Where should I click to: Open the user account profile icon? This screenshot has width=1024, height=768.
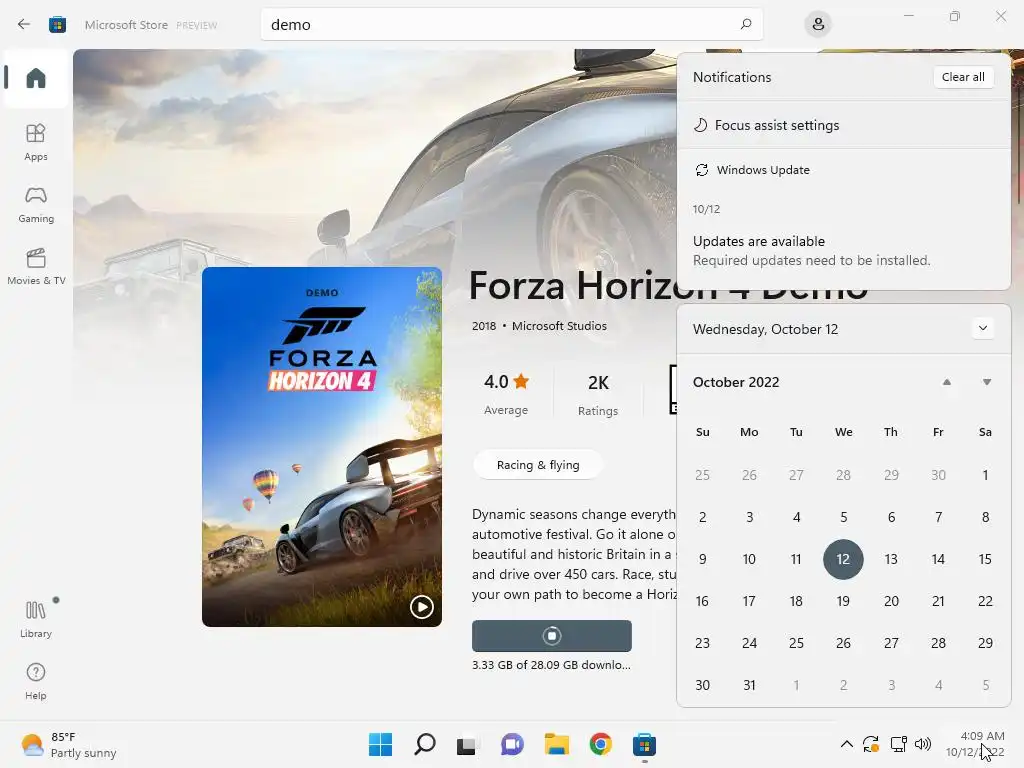[x=818, y=25]
